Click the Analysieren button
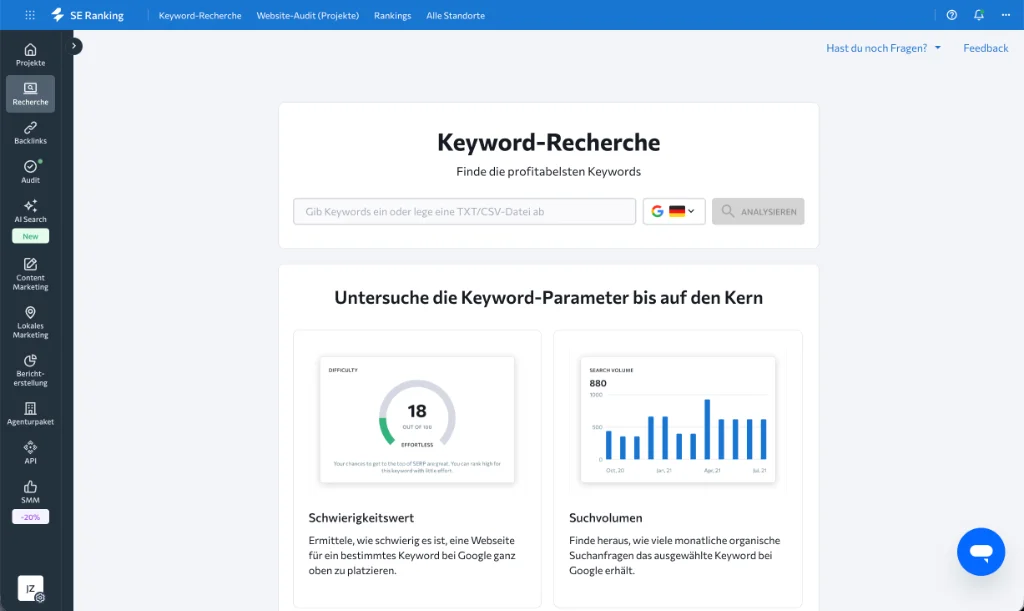 pyautogui.click(x=758, y=212)
